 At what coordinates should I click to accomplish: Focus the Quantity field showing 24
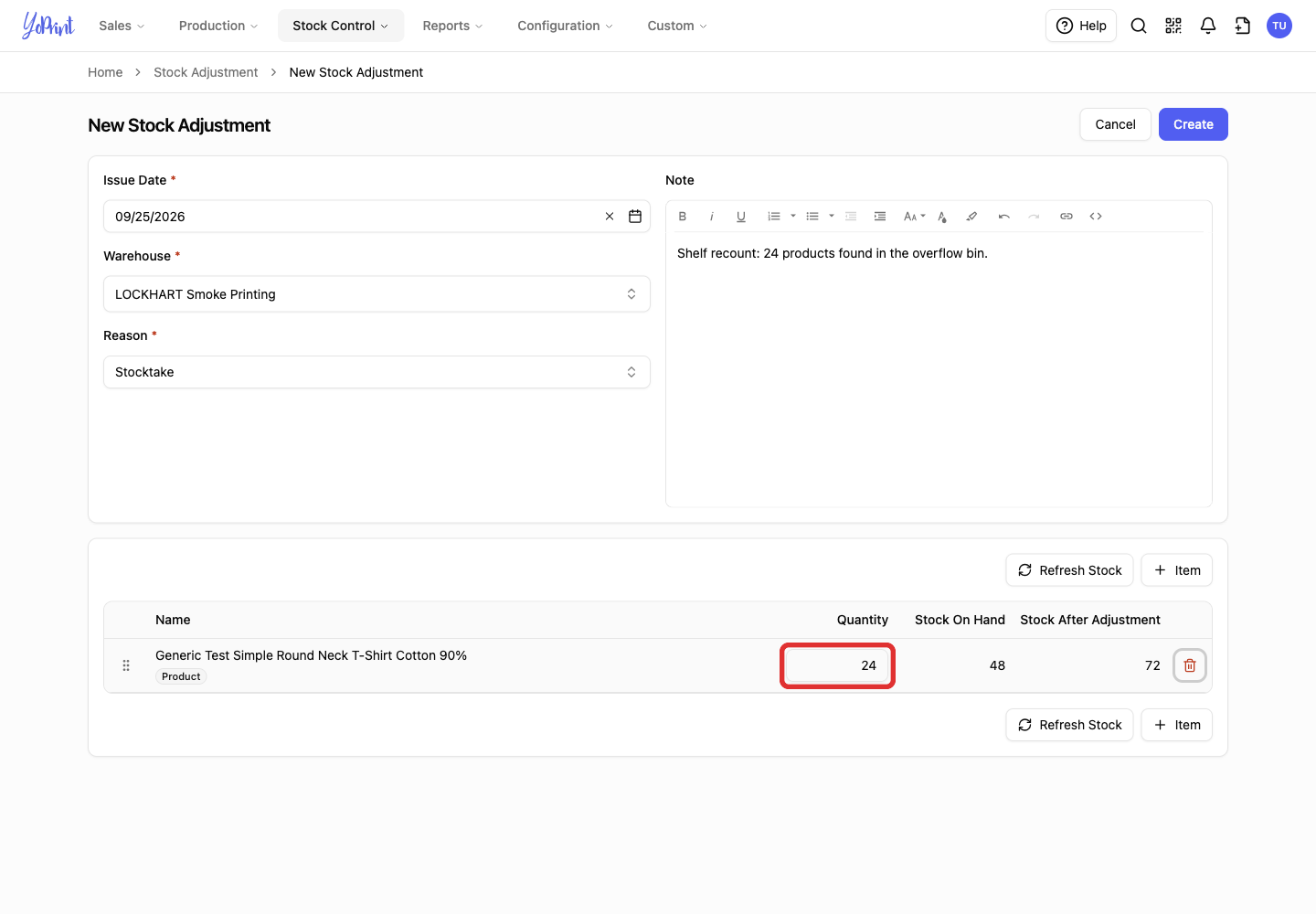[x=837, y=665]
